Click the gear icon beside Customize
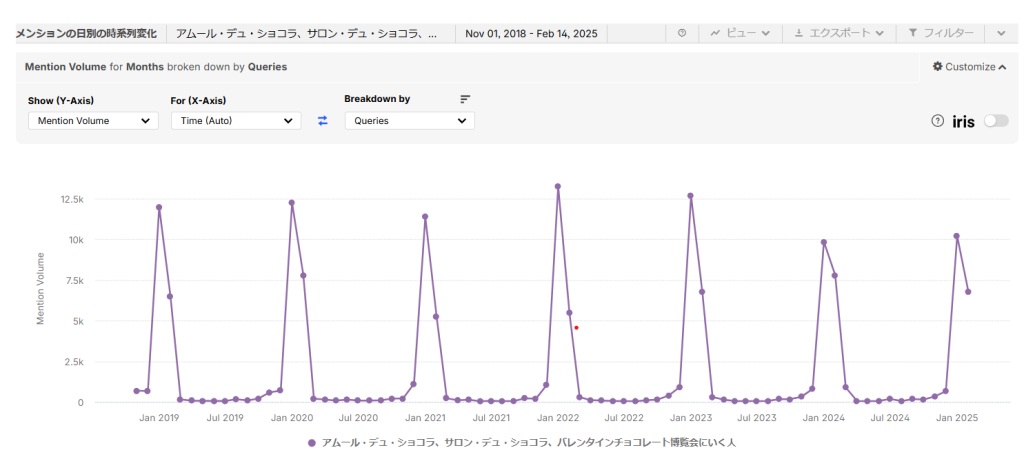This screenshot has width=1024, height=459. click(x=938, y=67)
